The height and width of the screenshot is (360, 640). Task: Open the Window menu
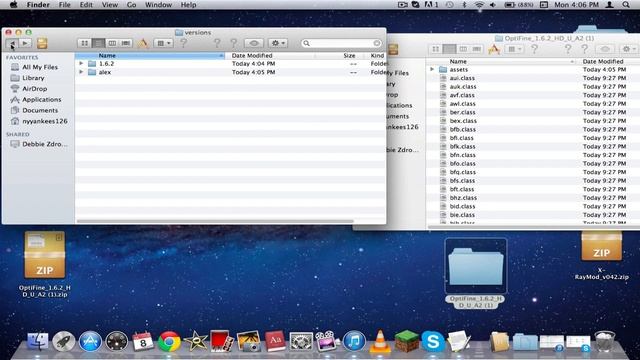coord(158,5)
